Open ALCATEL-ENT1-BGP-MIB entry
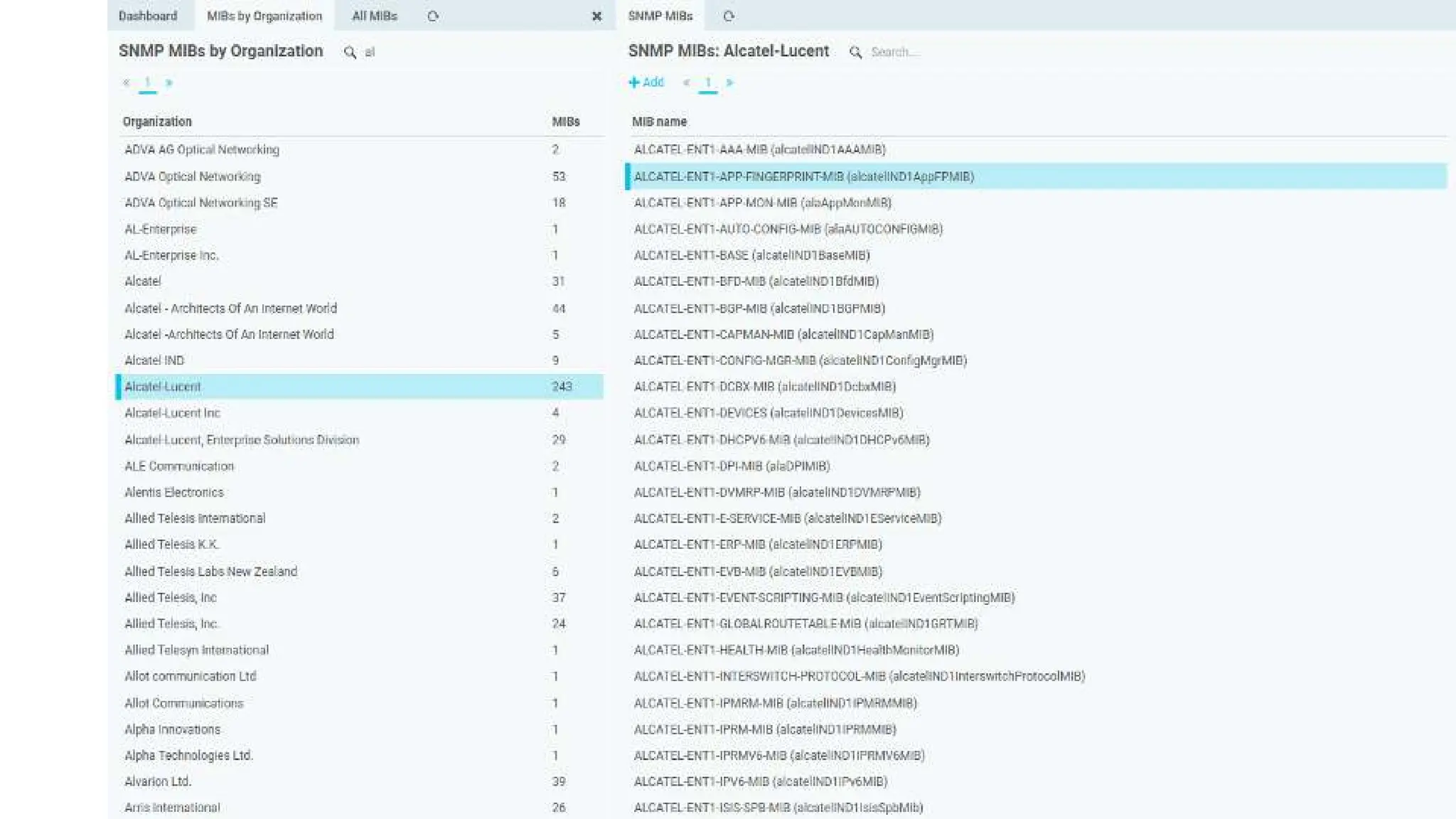The image size is (1456, 819). point(759,309)
